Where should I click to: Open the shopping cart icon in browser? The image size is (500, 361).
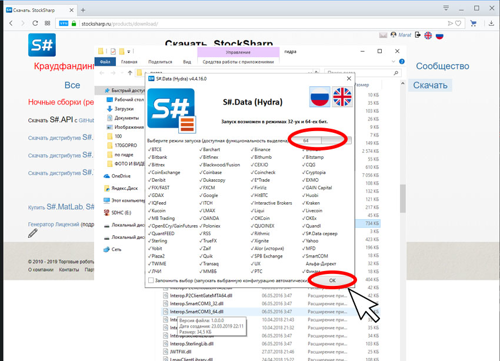tap(473, 23)
